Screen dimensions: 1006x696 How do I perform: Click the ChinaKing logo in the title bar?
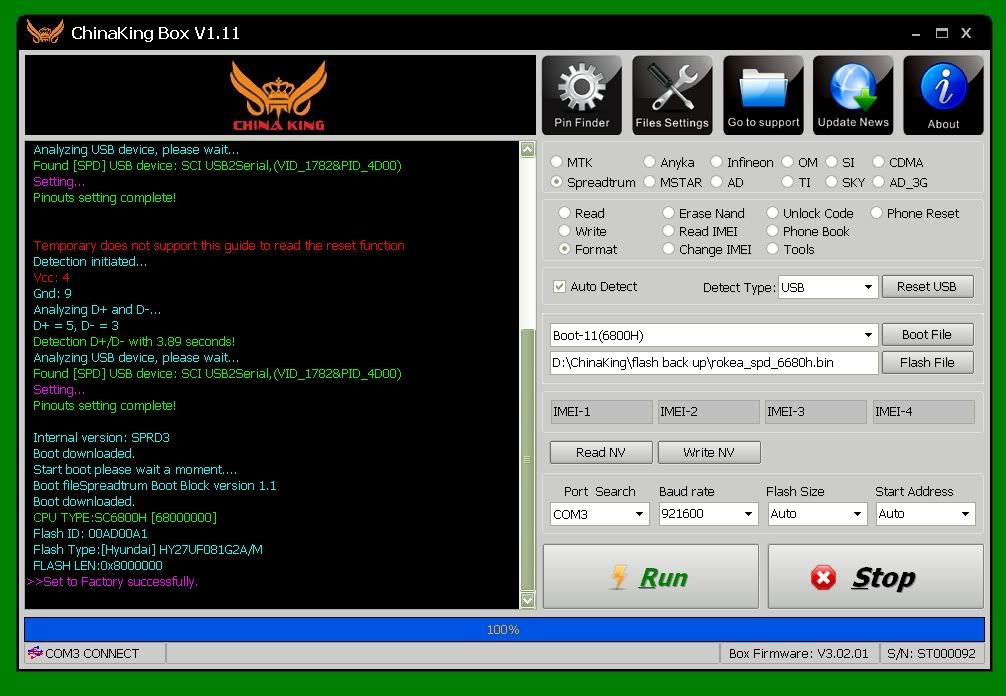click(45, 32)
